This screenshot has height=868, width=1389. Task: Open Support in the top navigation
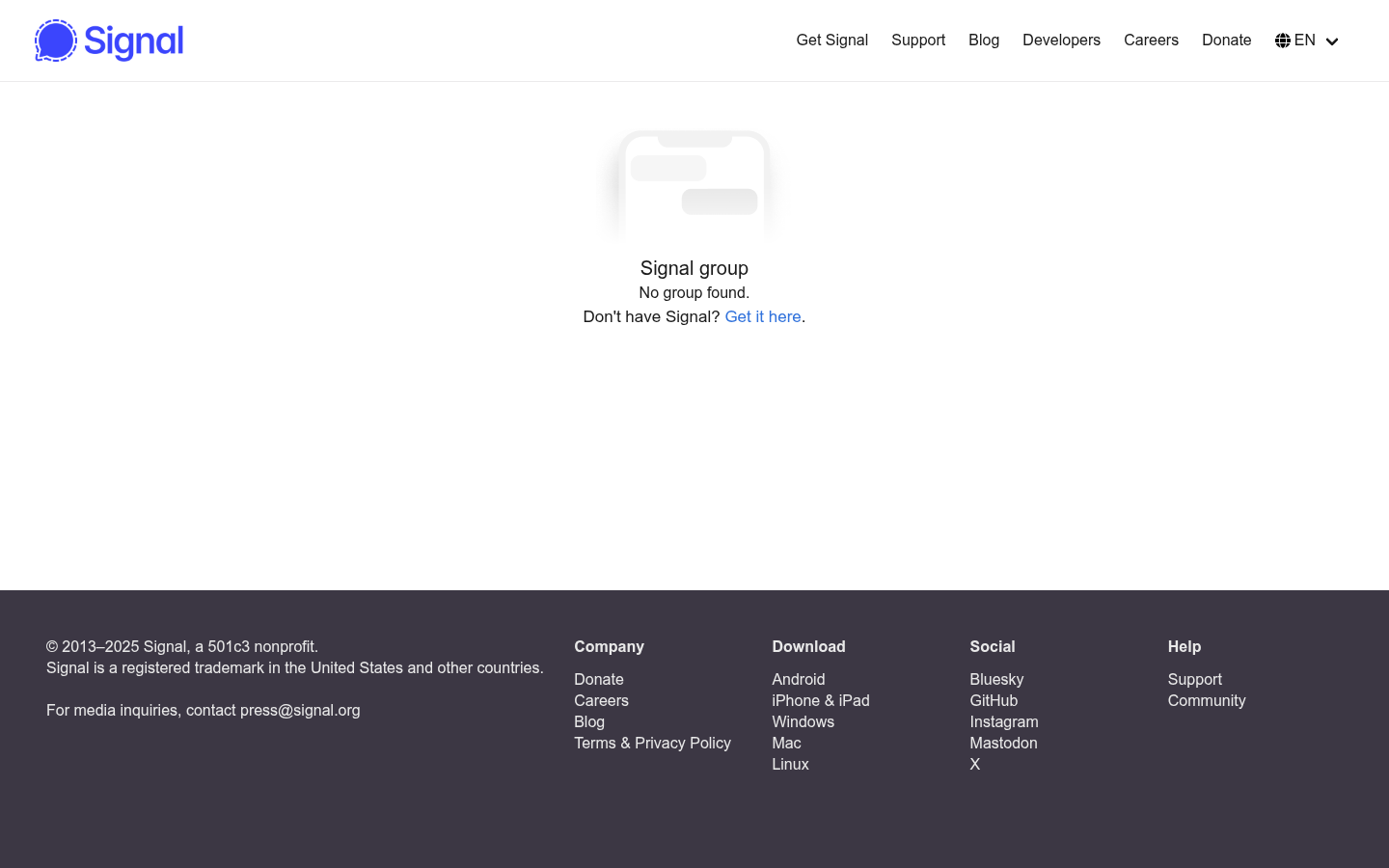918,41
